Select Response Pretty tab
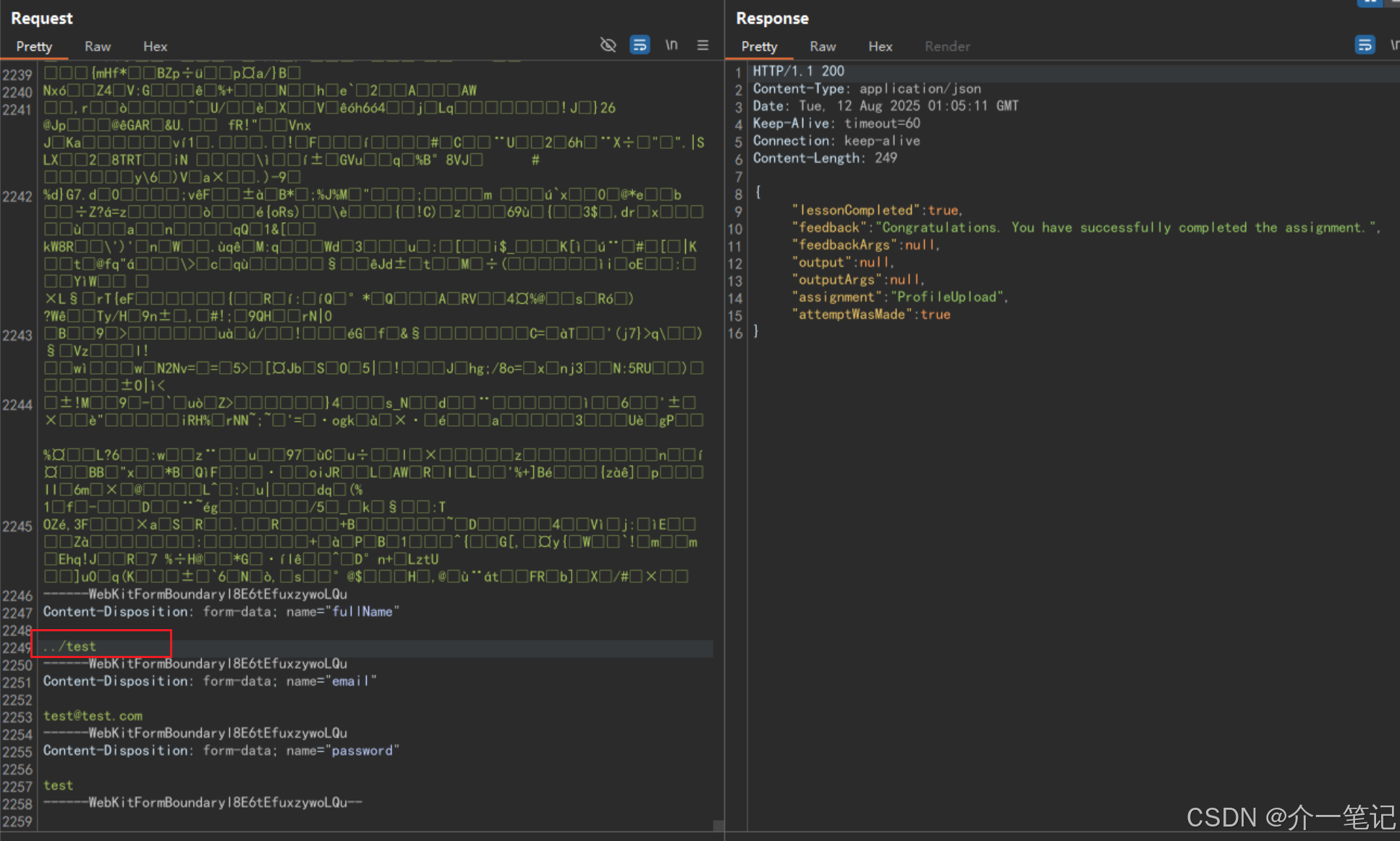The image size is (1400, 841). [759, 46]
